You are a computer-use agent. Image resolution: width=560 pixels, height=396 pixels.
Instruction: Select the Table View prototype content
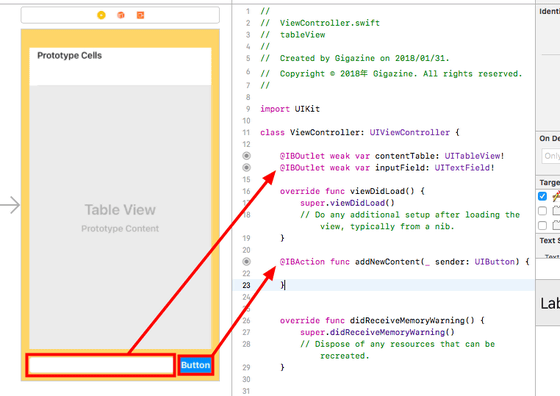click(120, 217)
